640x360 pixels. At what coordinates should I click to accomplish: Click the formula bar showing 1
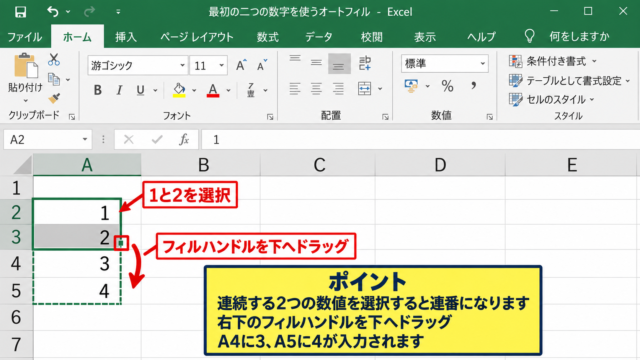[x=420, y=140]
